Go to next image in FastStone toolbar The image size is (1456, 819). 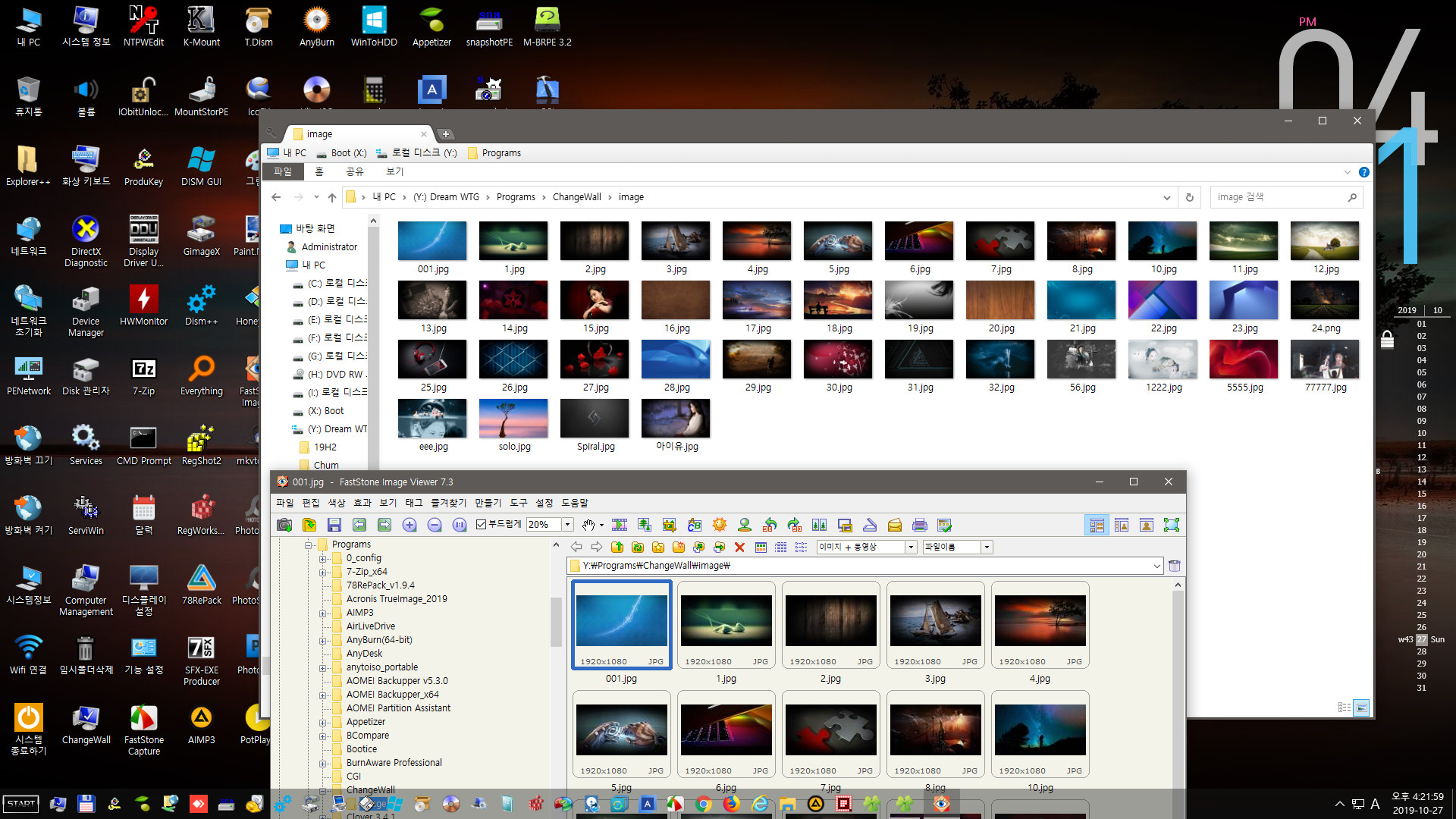click(384, 525)
